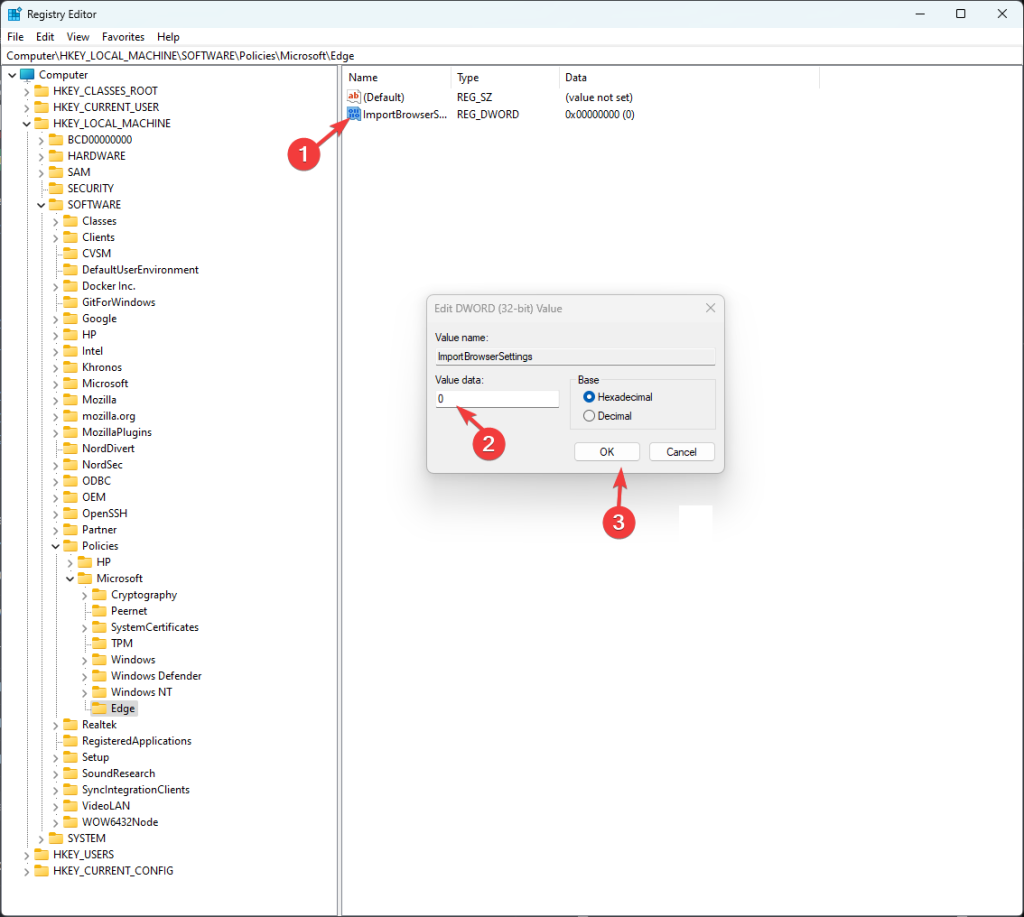
Task: Confirm the DWORD edit with OK
Action: [607, 452]
